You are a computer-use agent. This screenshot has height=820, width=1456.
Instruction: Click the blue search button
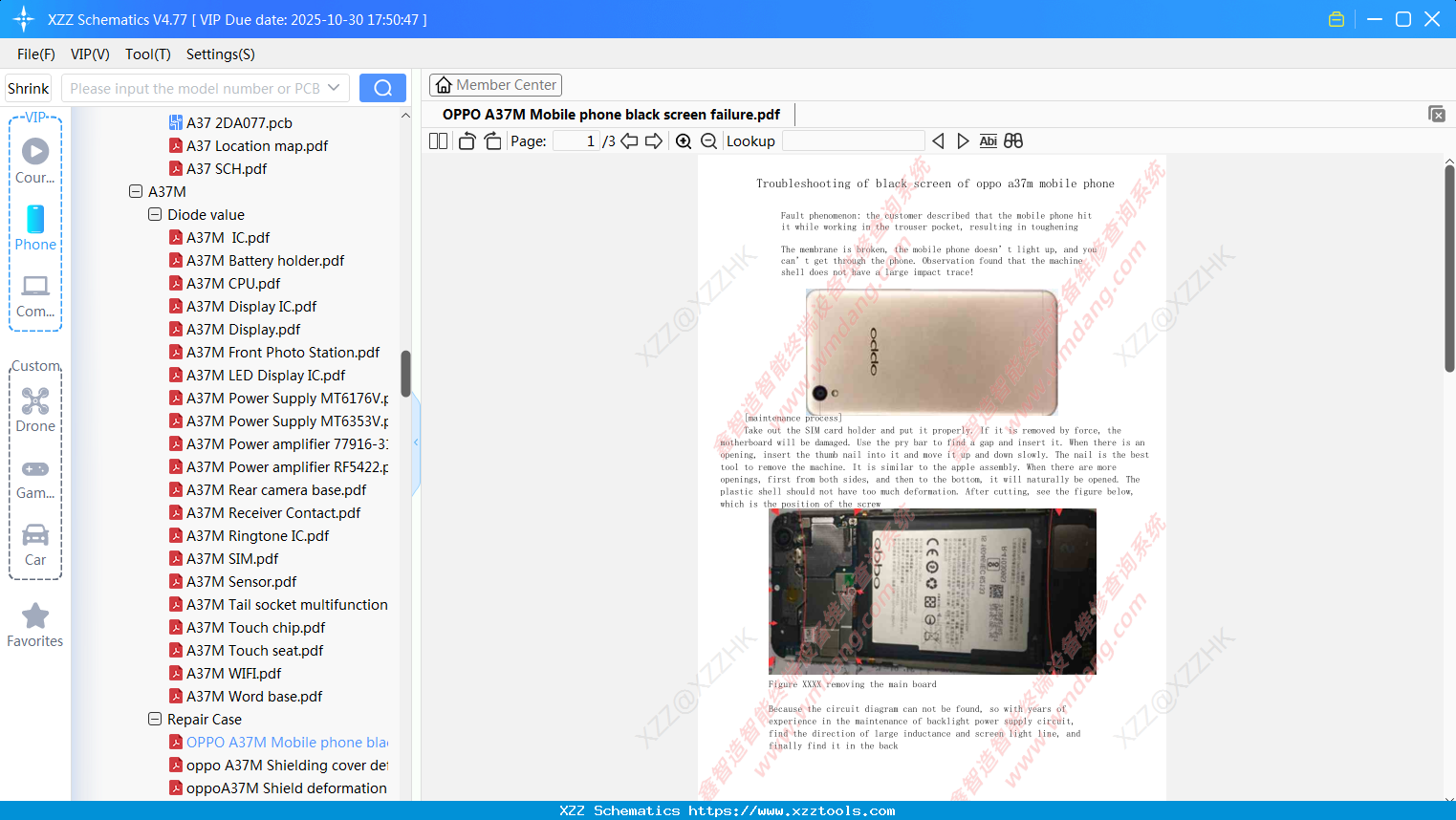pos(382,88)
